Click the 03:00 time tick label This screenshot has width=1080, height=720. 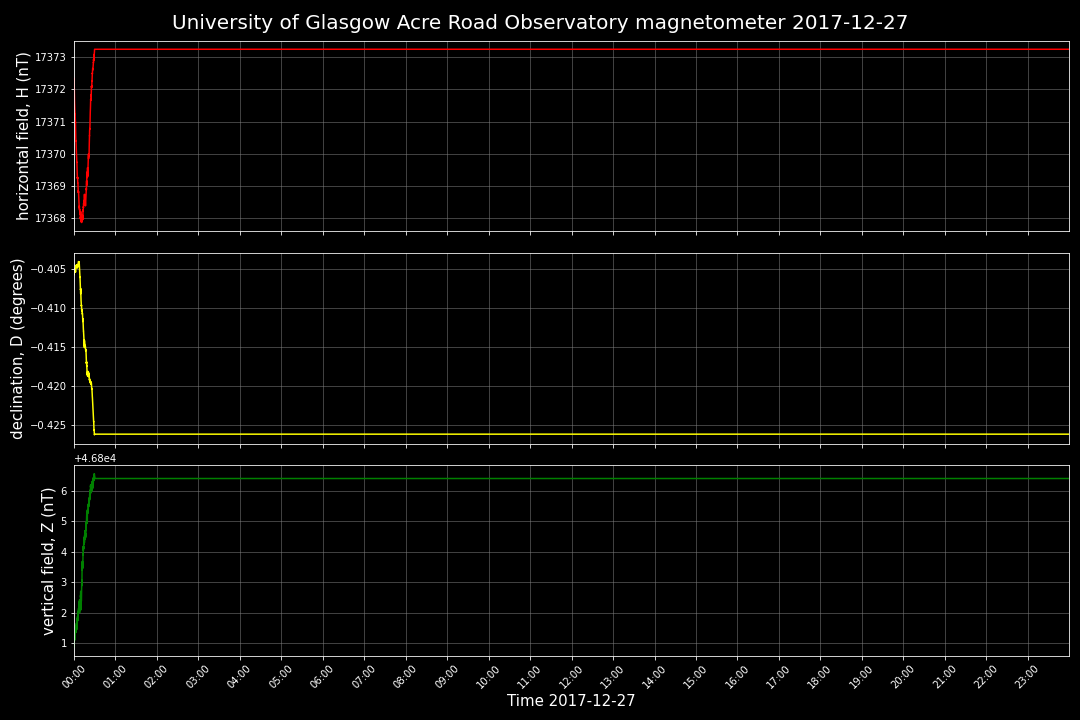(x=197, y=677)
